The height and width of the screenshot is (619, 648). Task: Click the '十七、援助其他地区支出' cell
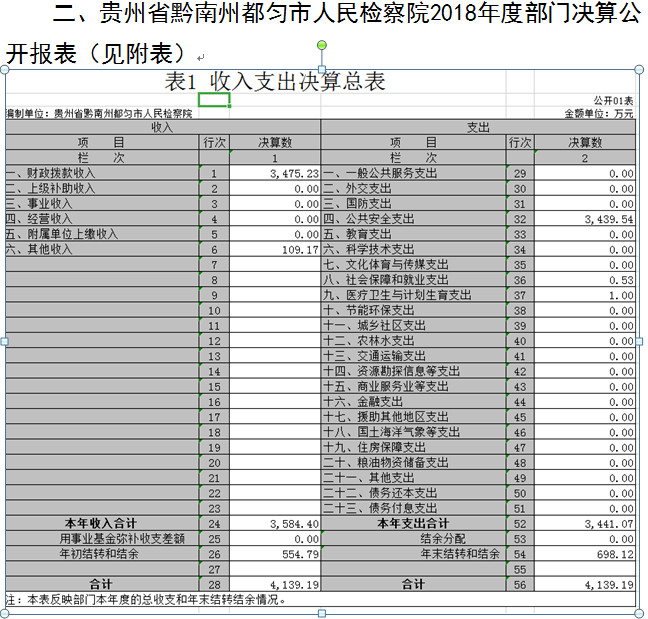click(x=413, y=417)
